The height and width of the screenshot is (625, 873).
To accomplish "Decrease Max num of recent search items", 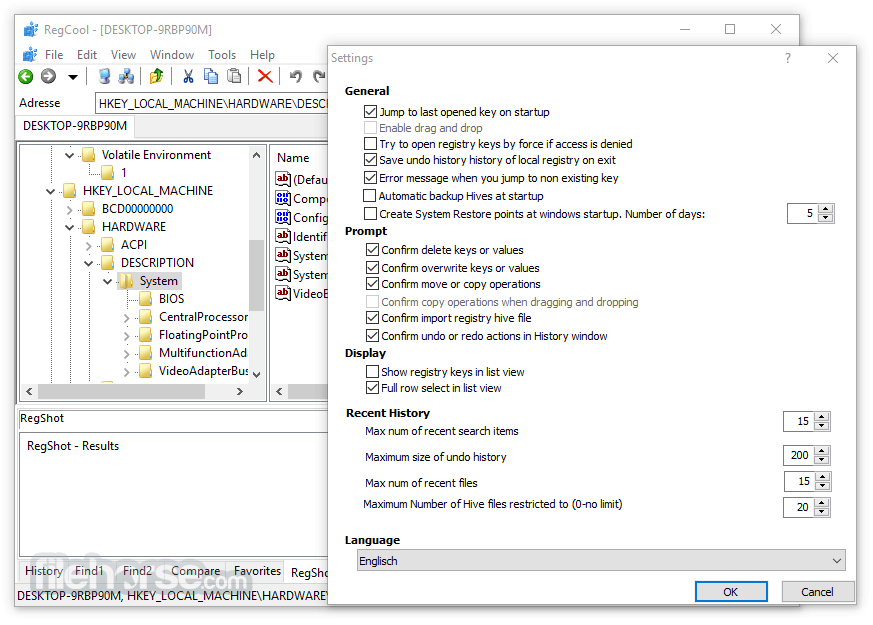I will click(x=822, y=426).
